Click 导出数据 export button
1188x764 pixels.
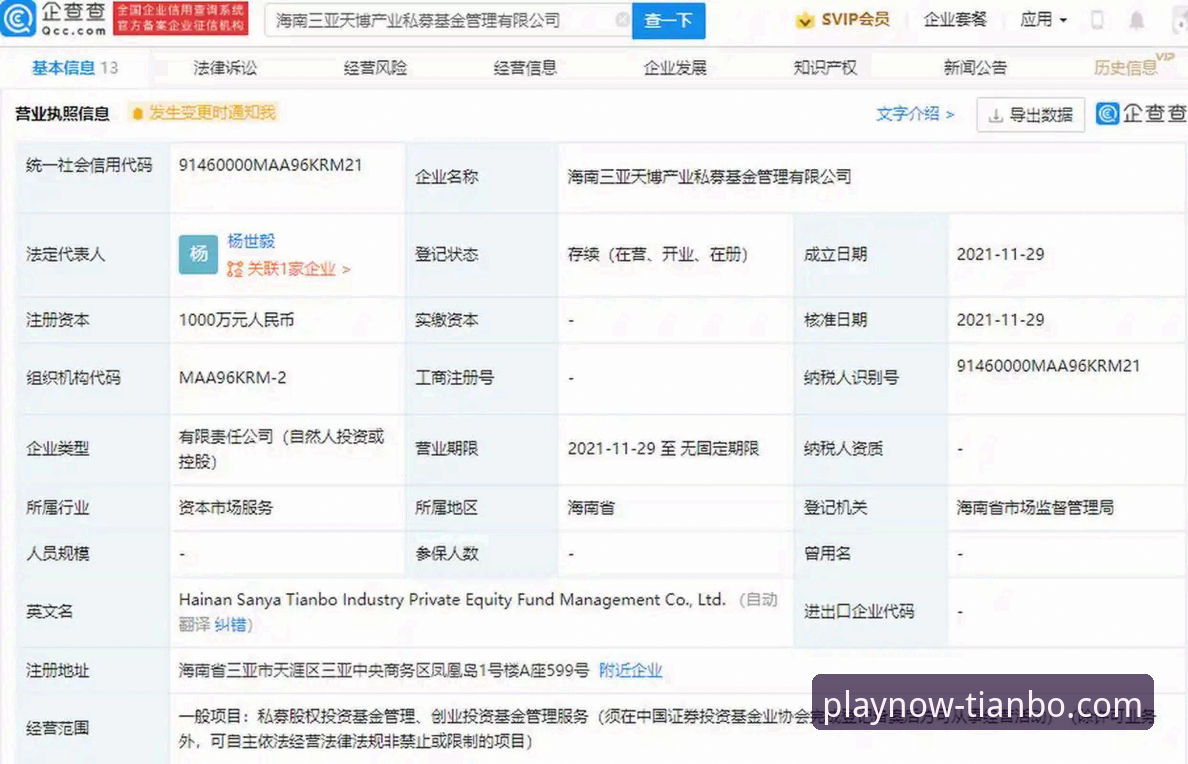click(x=1030, y=114)
